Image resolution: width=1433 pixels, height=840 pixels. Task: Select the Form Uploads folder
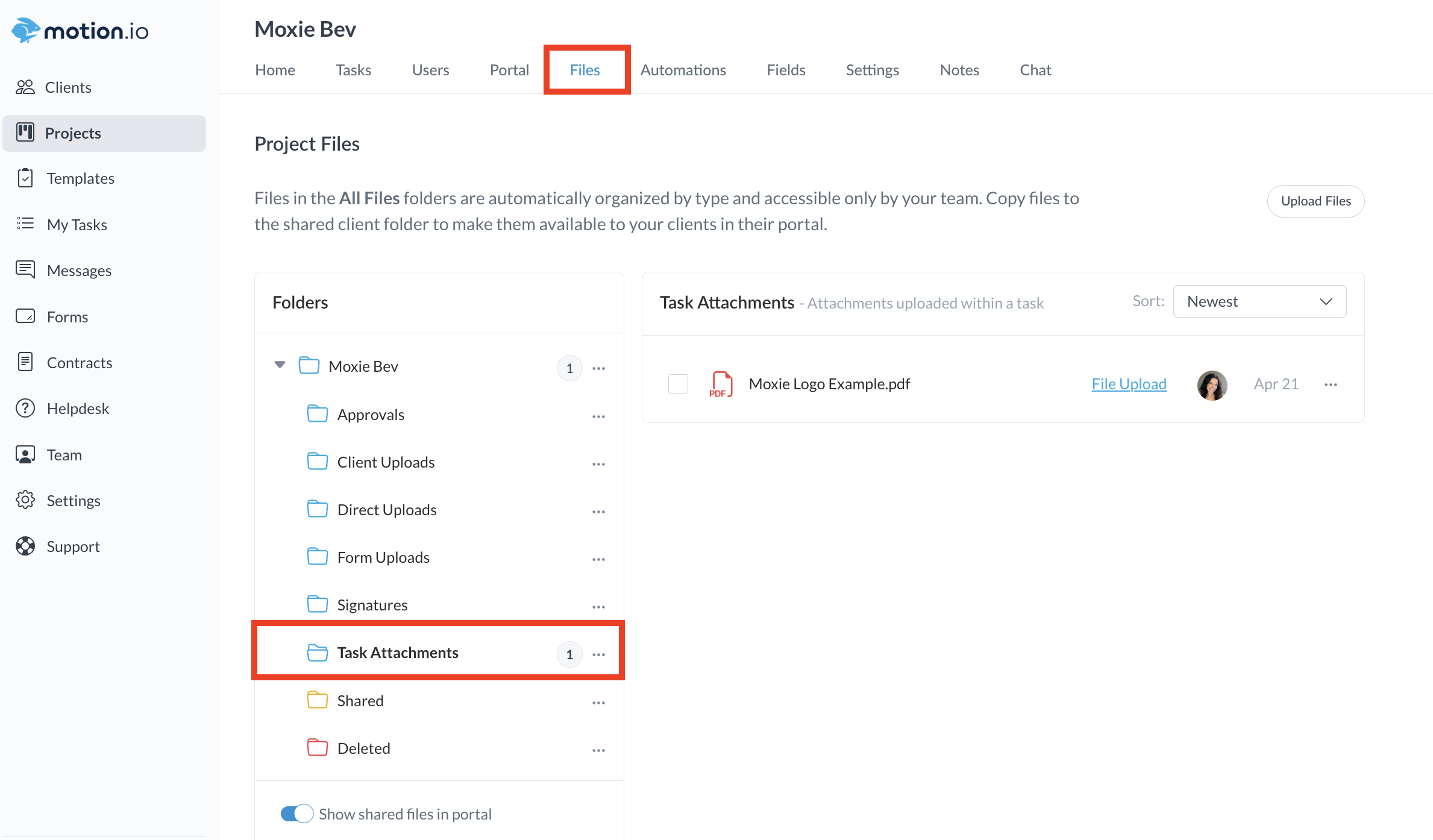click(383, 557)
